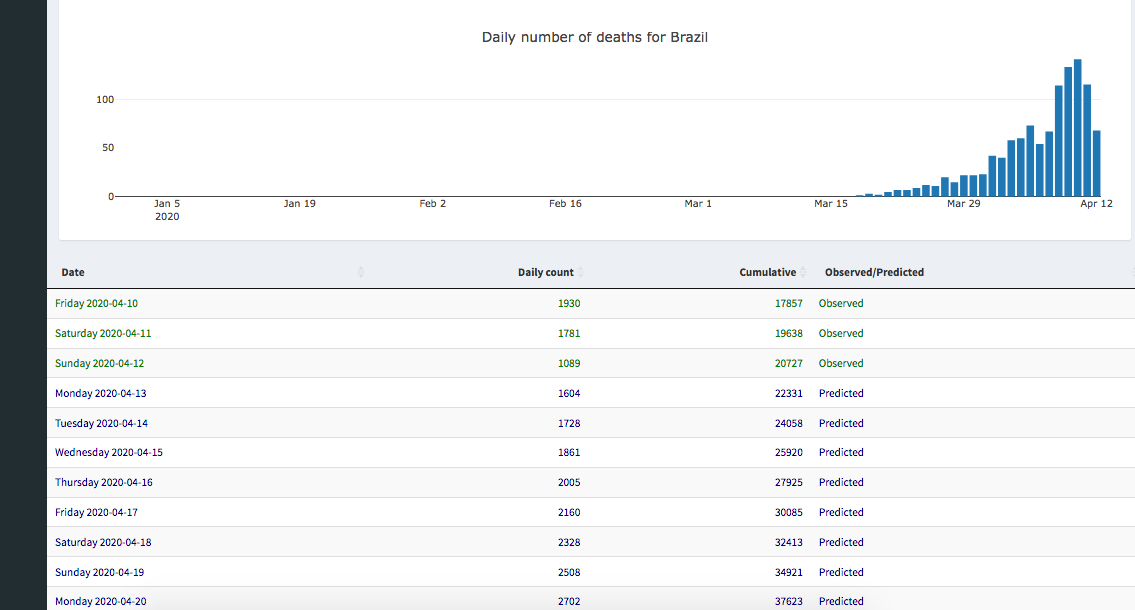
Task: Click Observed status for Saturday 2020-04-11
Action: pyautogui.click(x=840, y=333)
